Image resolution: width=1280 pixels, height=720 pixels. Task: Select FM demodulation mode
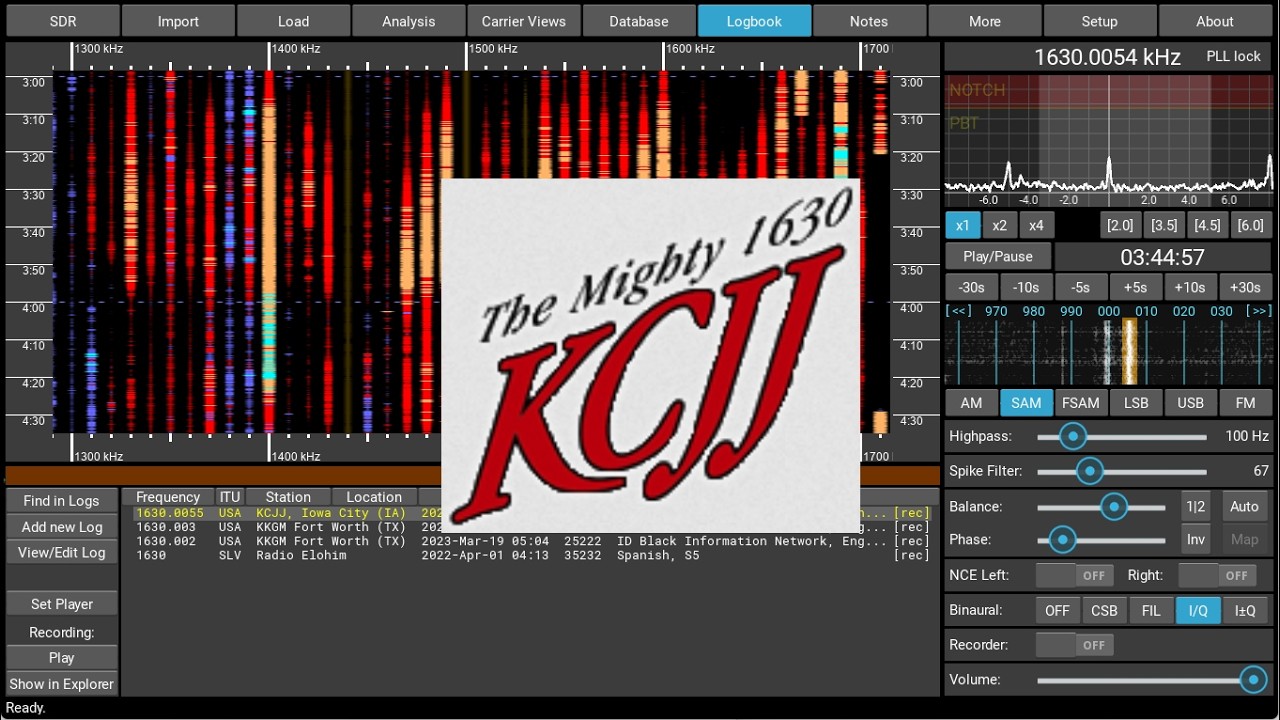coord(1245,403)
